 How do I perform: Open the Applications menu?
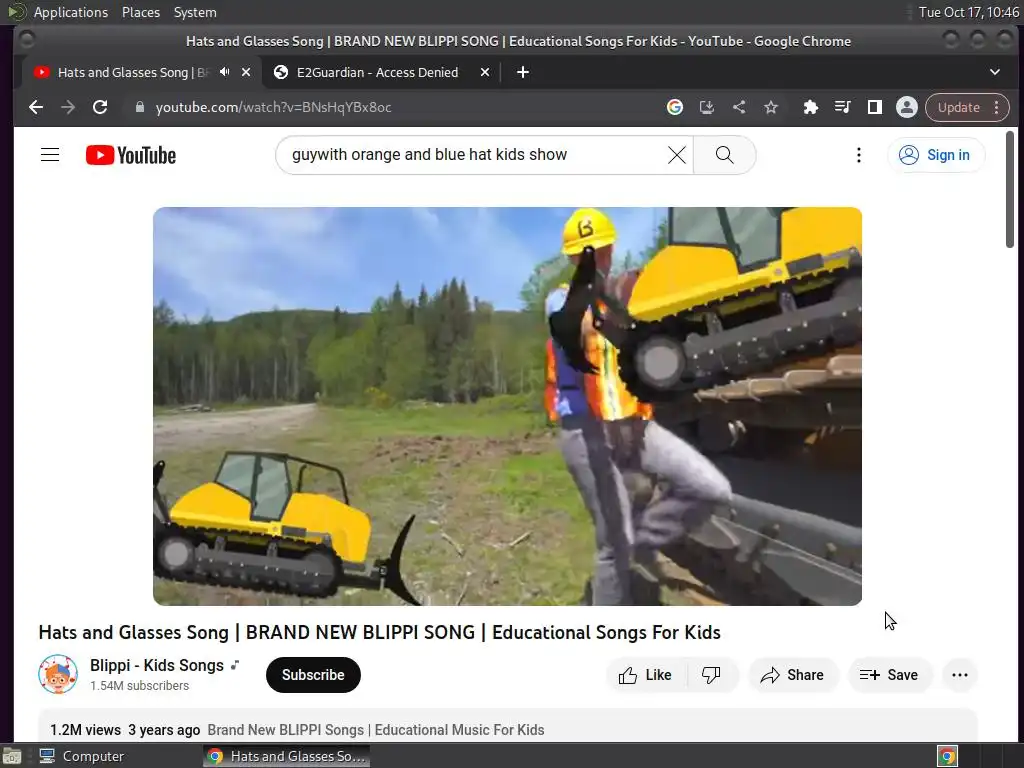pyautogui.click(x=71, y=12)
